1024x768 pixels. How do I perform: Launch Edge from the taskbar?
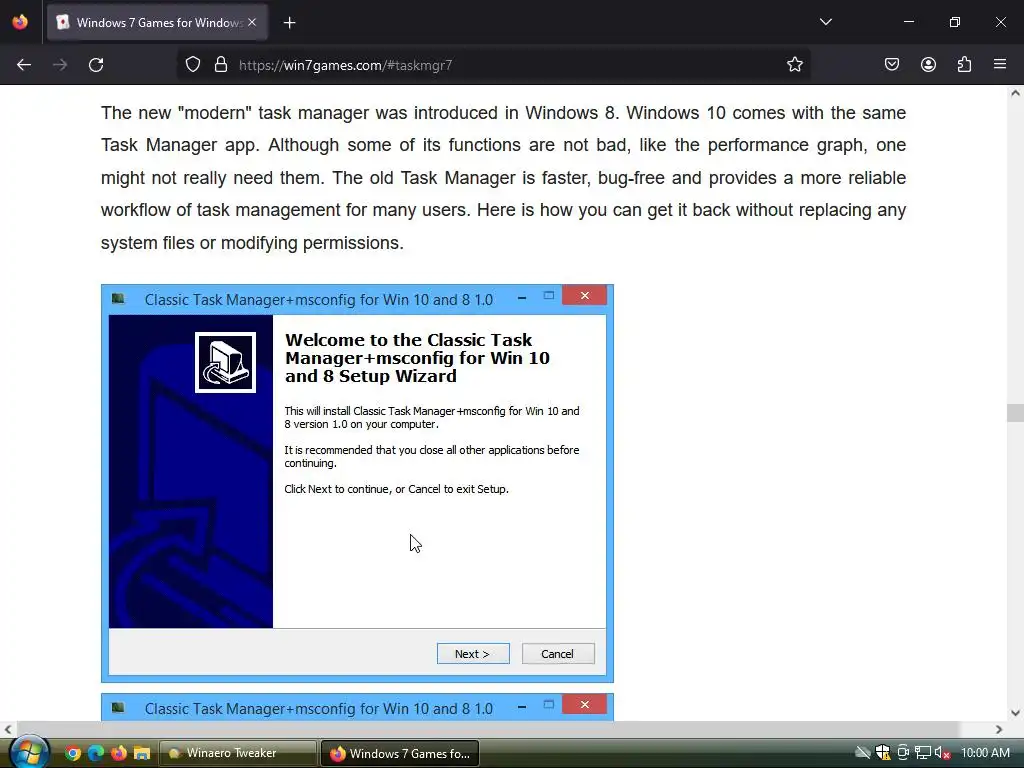[96, 753]
